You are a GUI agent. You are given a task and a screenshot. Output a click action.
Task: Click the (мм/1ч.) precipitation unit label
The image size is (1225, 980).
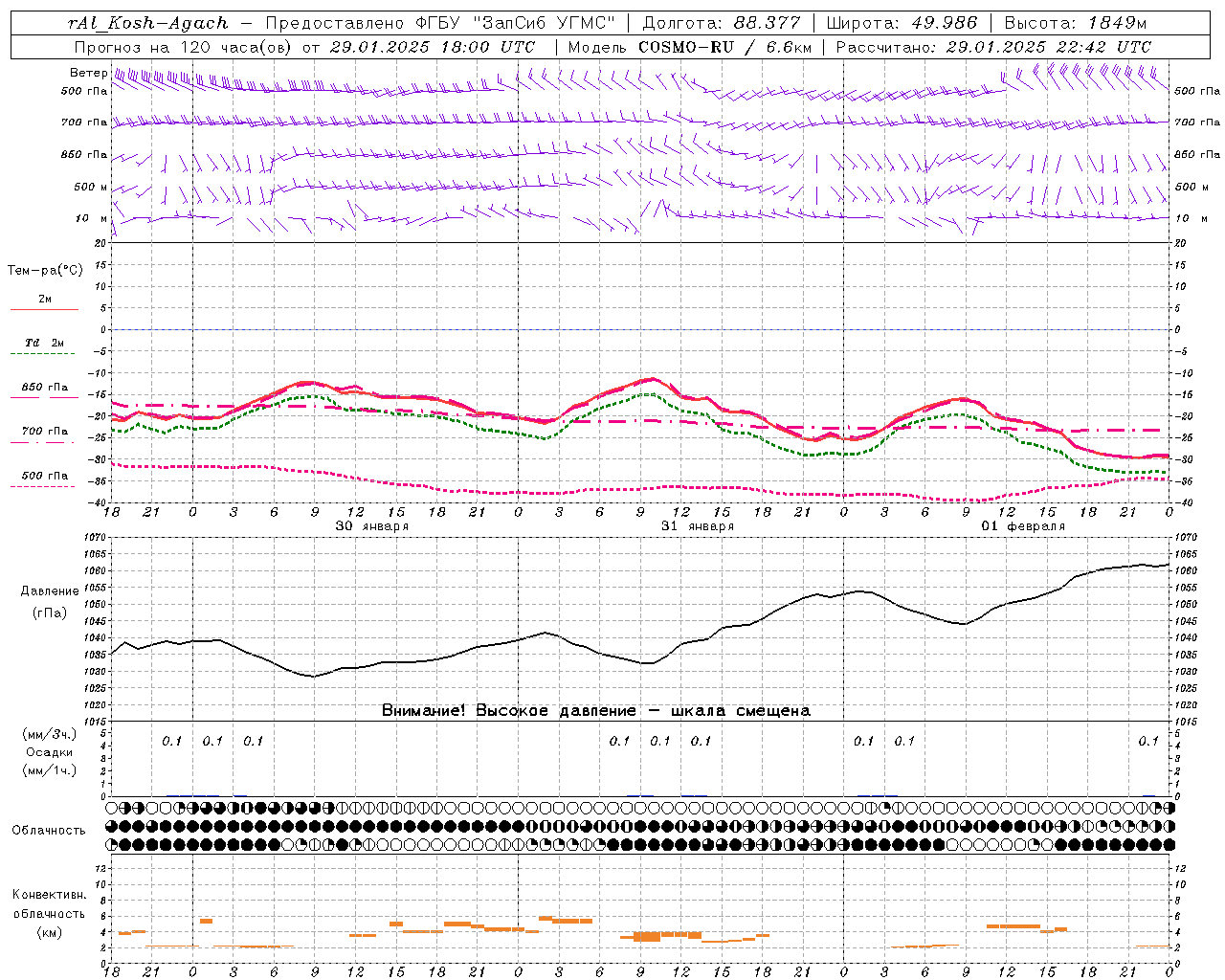coord(50,770)
